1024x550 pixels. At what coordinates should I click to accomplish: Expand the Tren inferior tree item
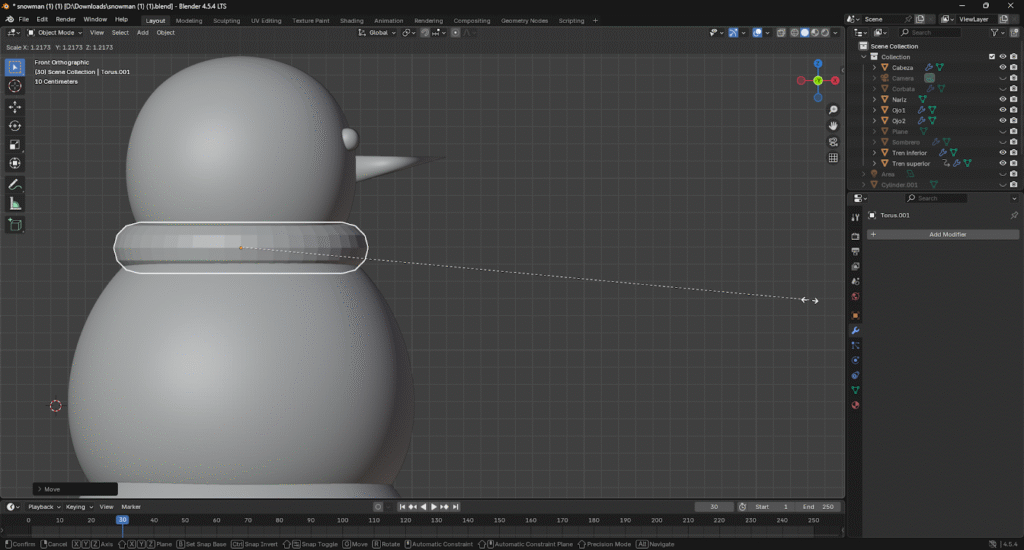[874, 153]
